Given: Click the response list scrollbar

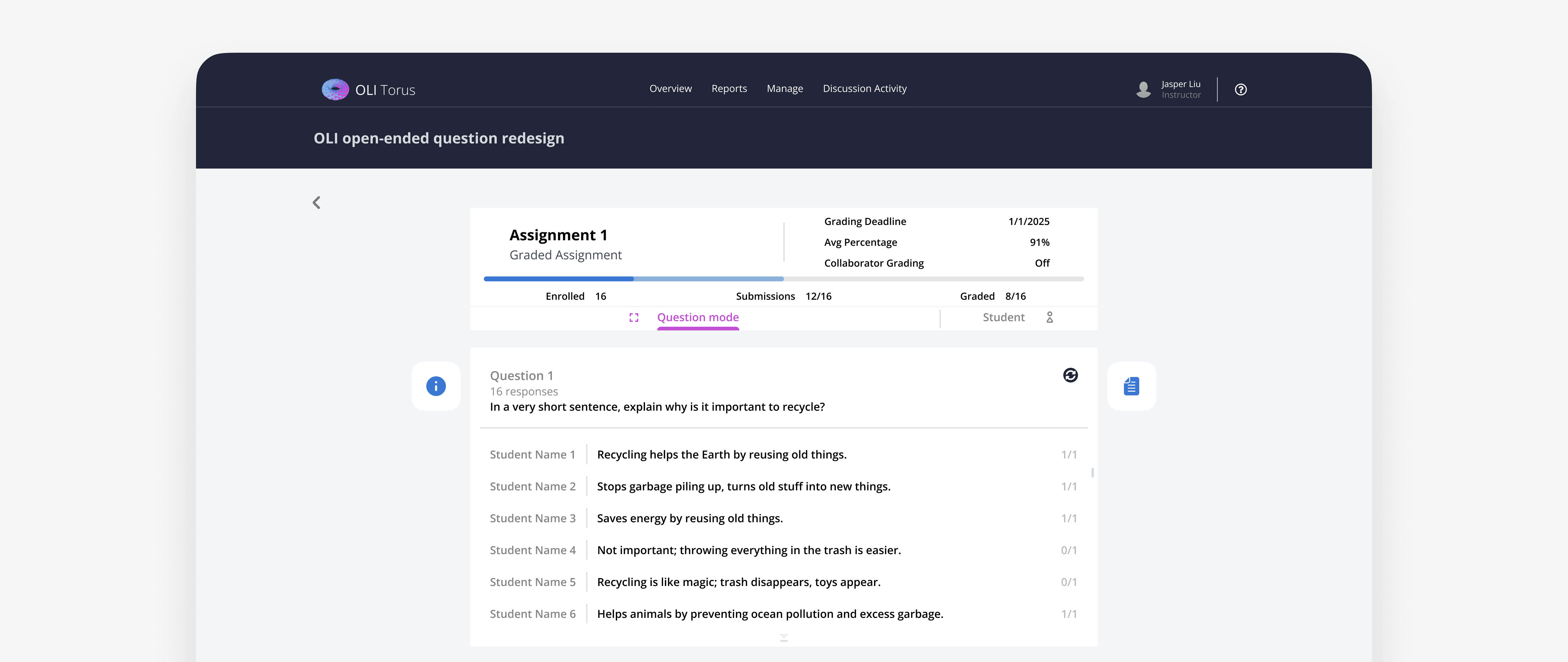Looking at the screenshot, I should point(1093,473).
